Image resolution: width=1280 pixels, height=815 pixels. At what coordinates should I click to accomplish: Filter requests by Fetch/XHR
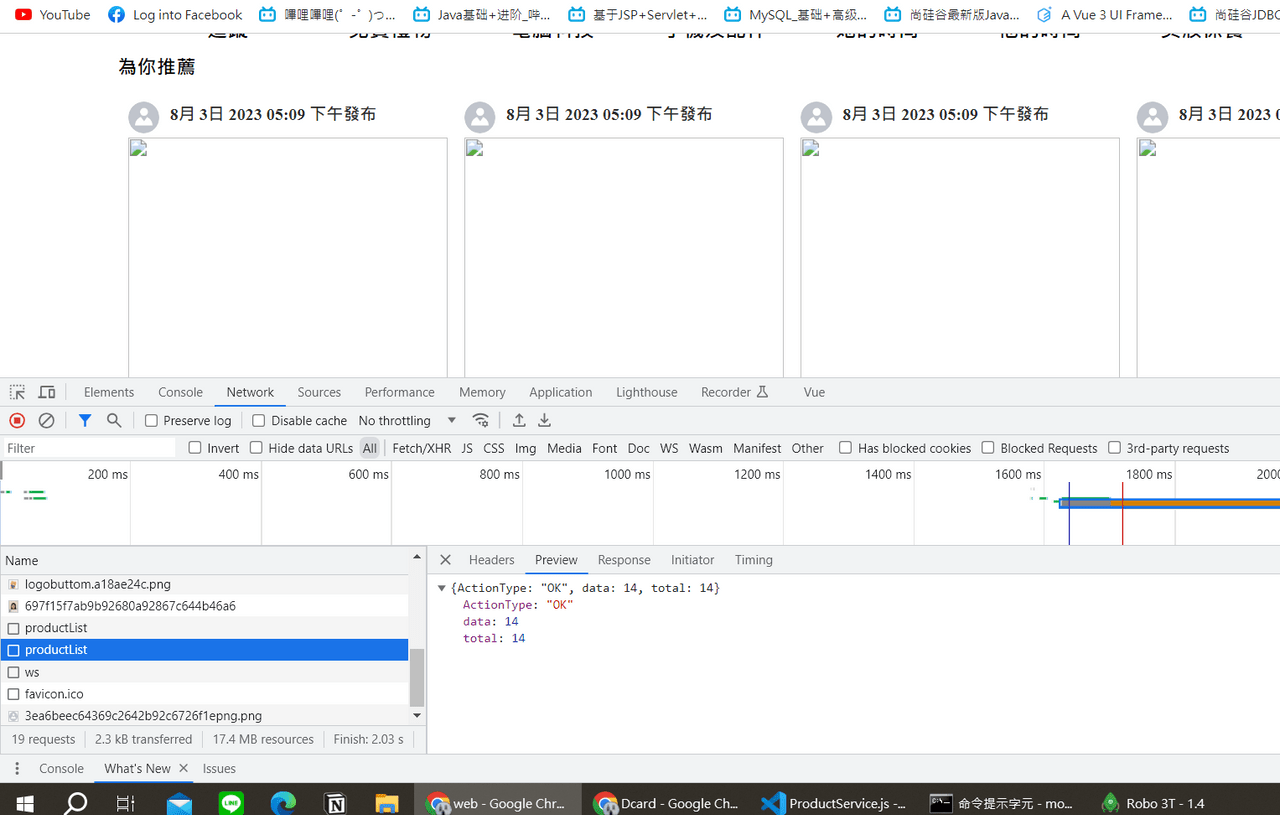pyautogui.click(x=421, y=448)
